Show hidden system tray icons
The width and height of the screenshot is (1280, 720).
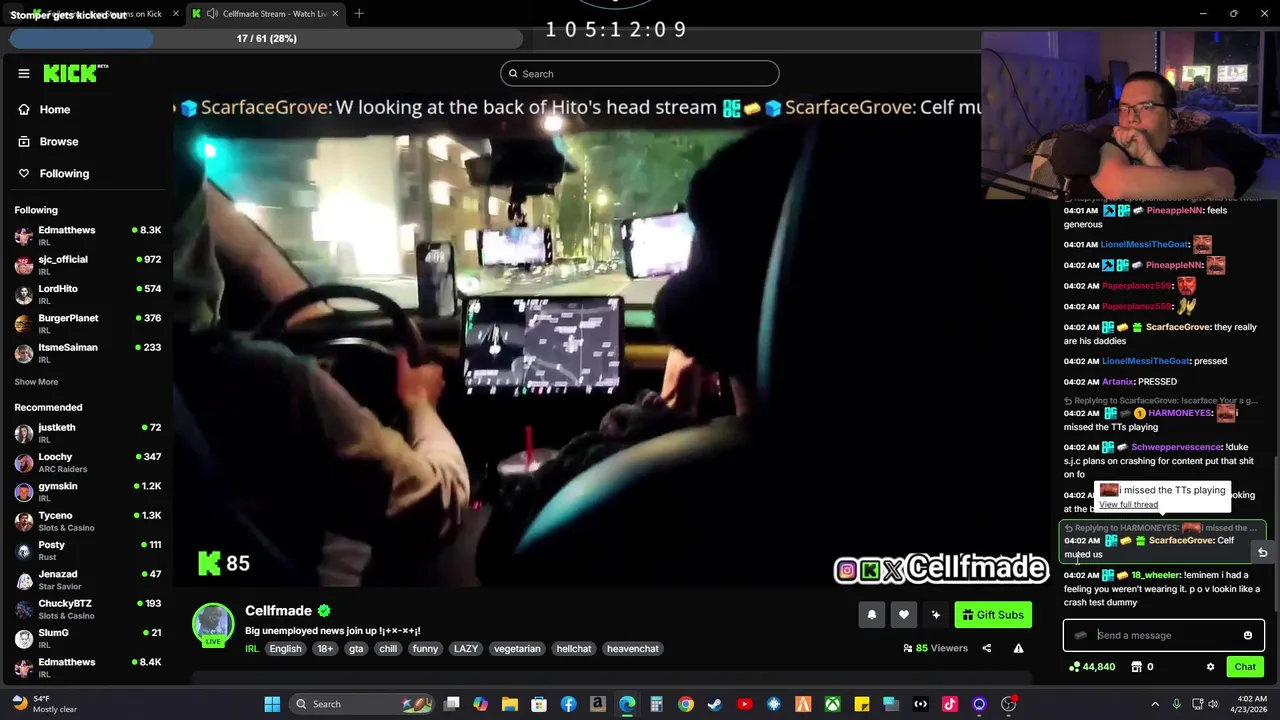tap(1155, 704)
